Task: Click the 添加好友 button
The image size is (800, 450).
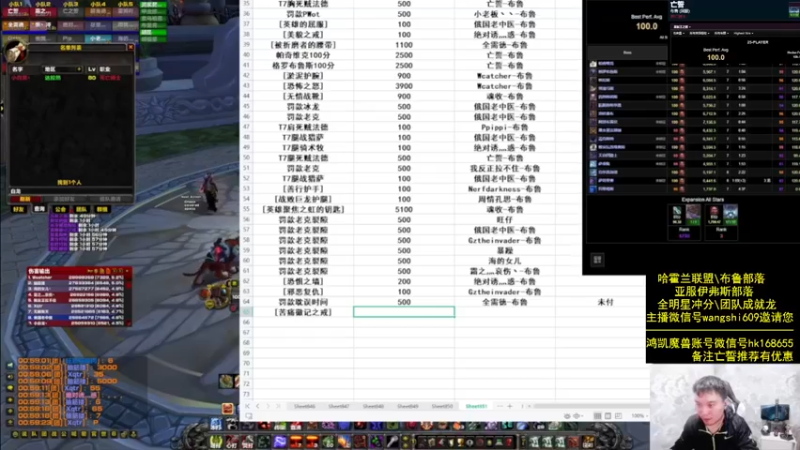Action: (64, 199)
